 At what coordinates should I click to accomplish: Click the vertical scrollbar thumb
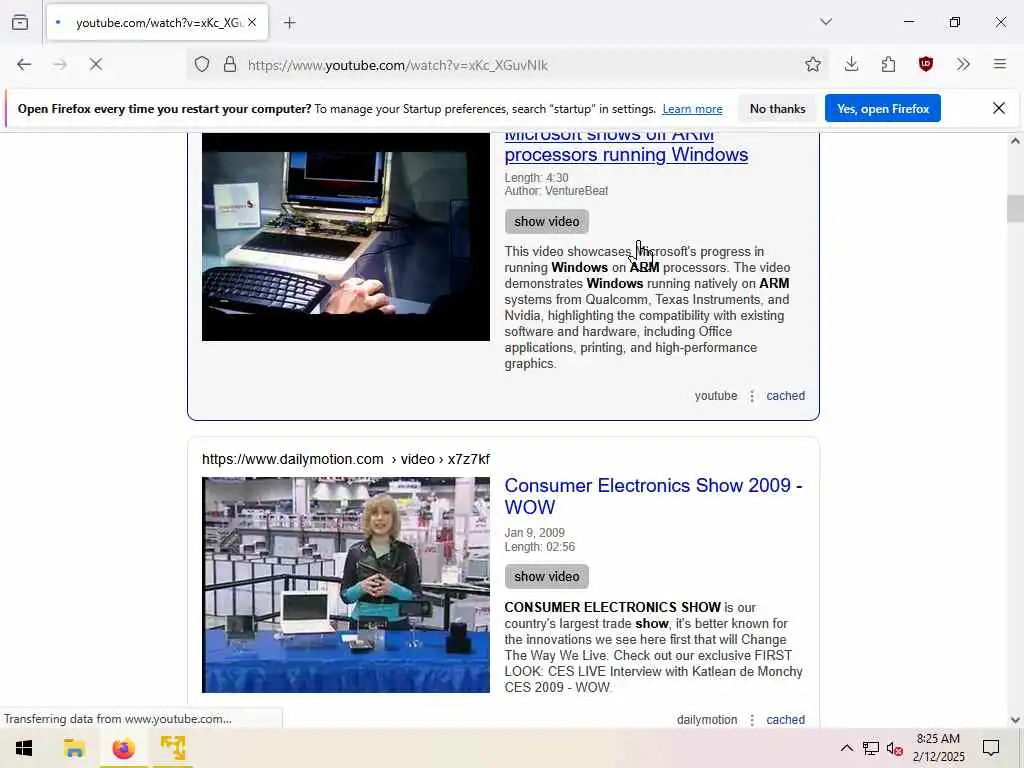(1015, 209)
